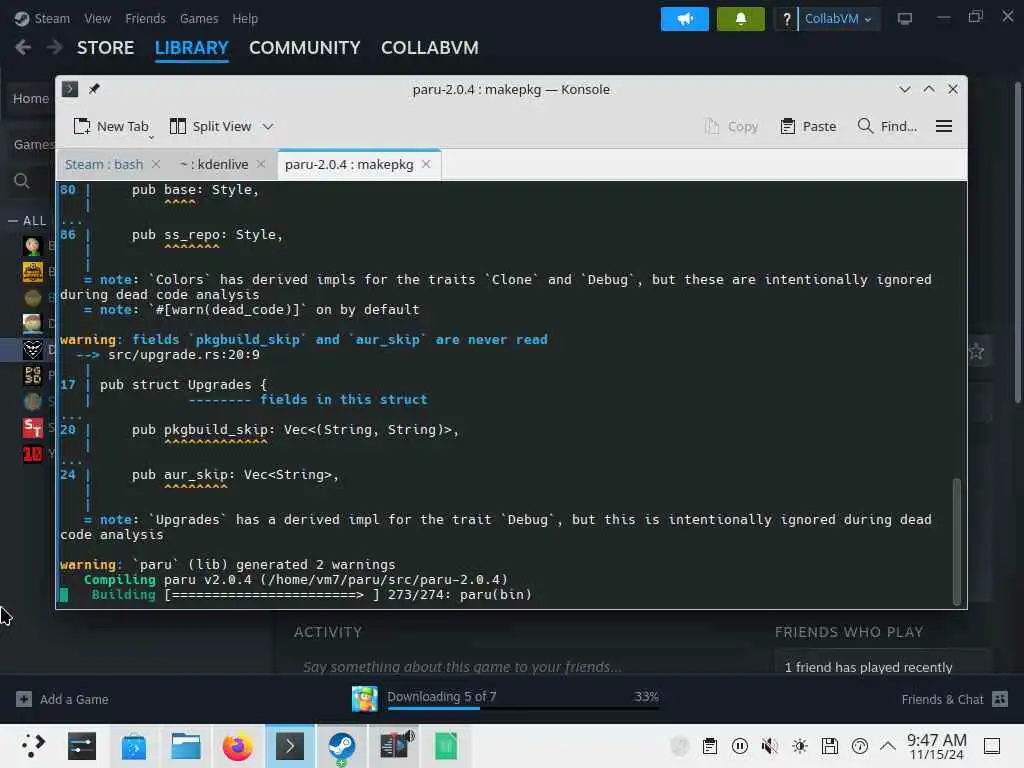Image resolution: width=1024 pixels, height=768 pixels.
Task: Go to the STORE section
Action: [x=105, y=48]
